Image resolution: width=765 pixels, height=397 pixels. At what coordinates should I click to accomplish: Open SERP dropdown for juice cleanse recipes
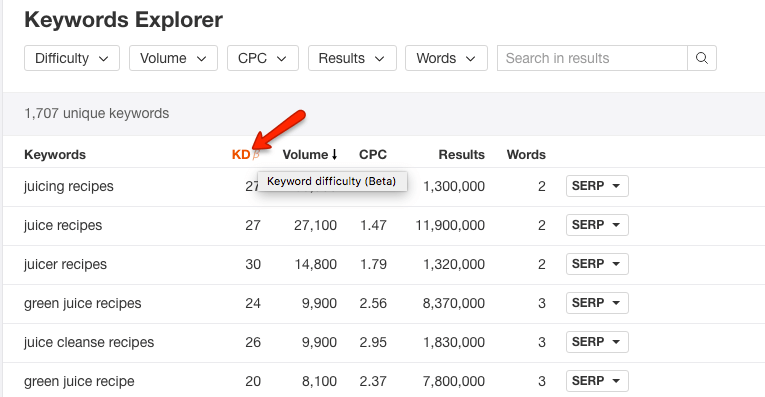(597, 342)
